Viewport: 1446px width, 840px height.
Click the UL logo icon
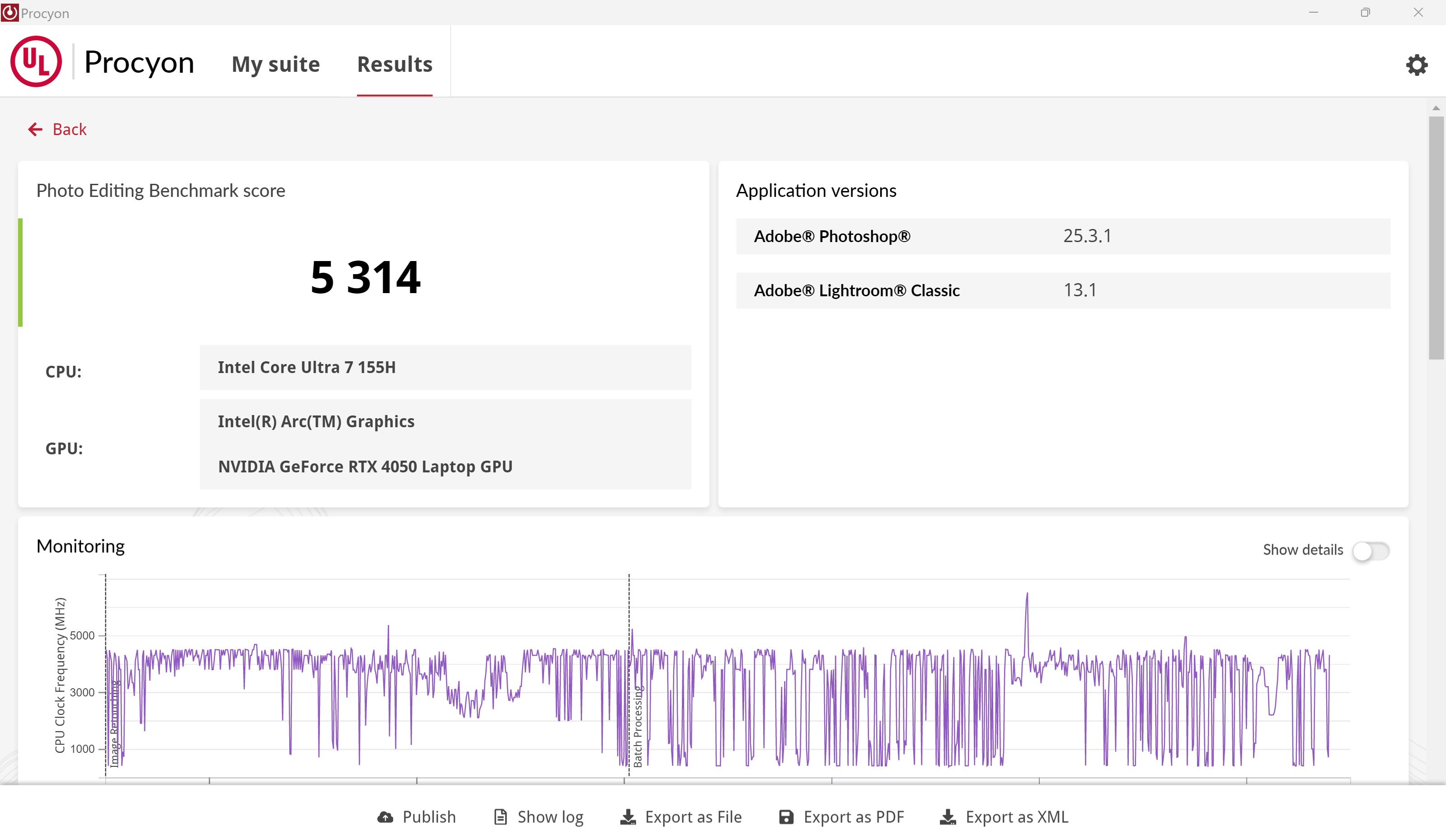[36, 61]
